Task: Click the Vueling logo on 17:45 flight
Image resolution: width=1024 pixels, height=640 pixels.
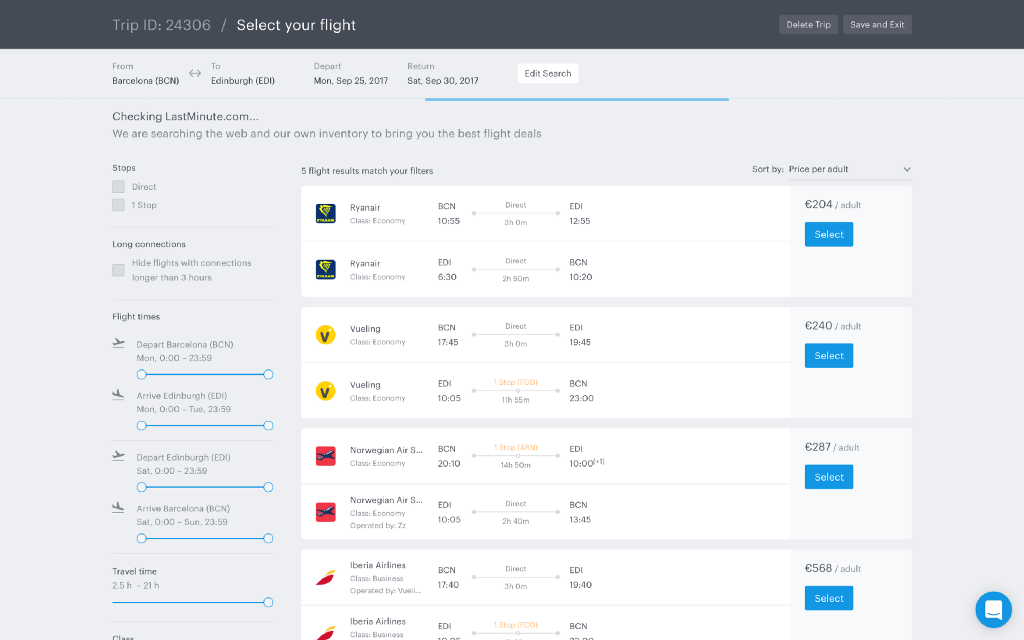Action: [x=325, y=335]
